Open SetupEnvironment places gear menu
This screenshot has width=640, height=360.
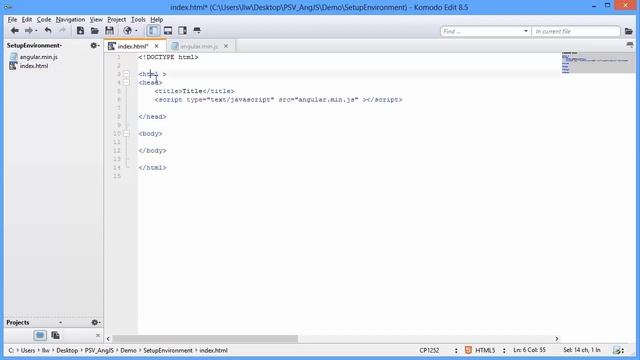coord(95,45)
